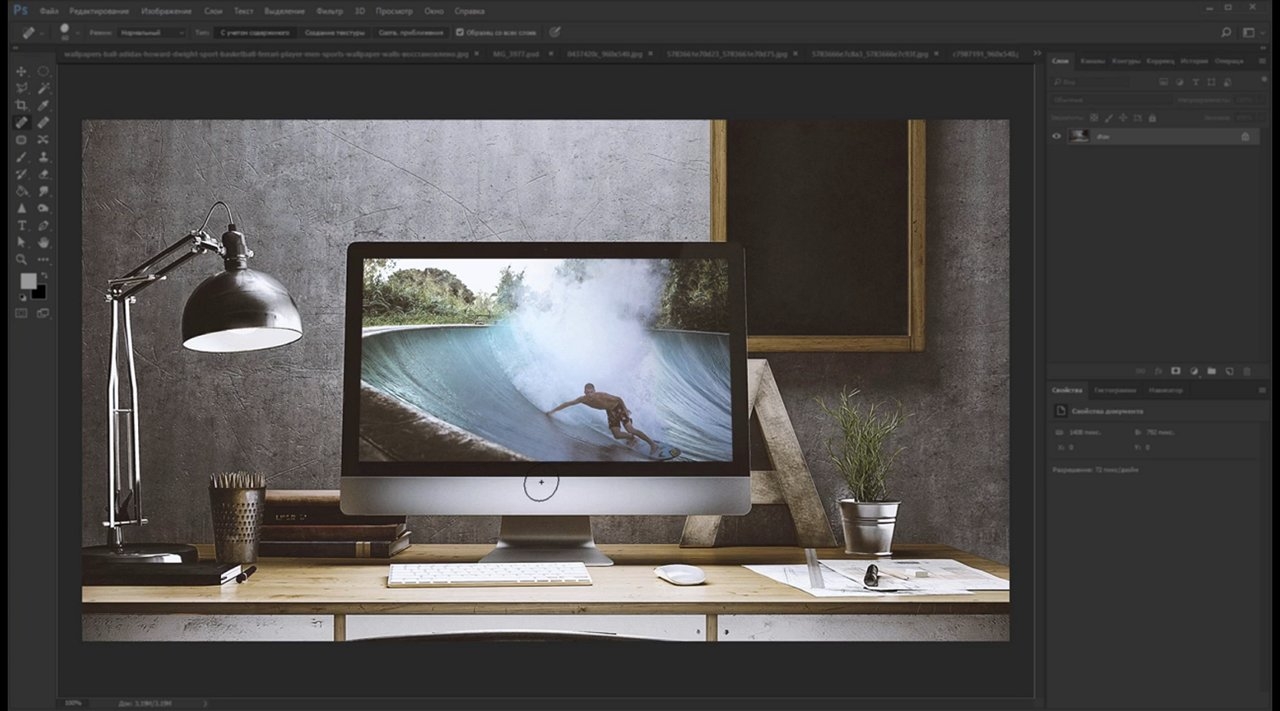This screenshot has width=1280, height=711.
Task: Select the Crop tool
Action: point(21,105)
